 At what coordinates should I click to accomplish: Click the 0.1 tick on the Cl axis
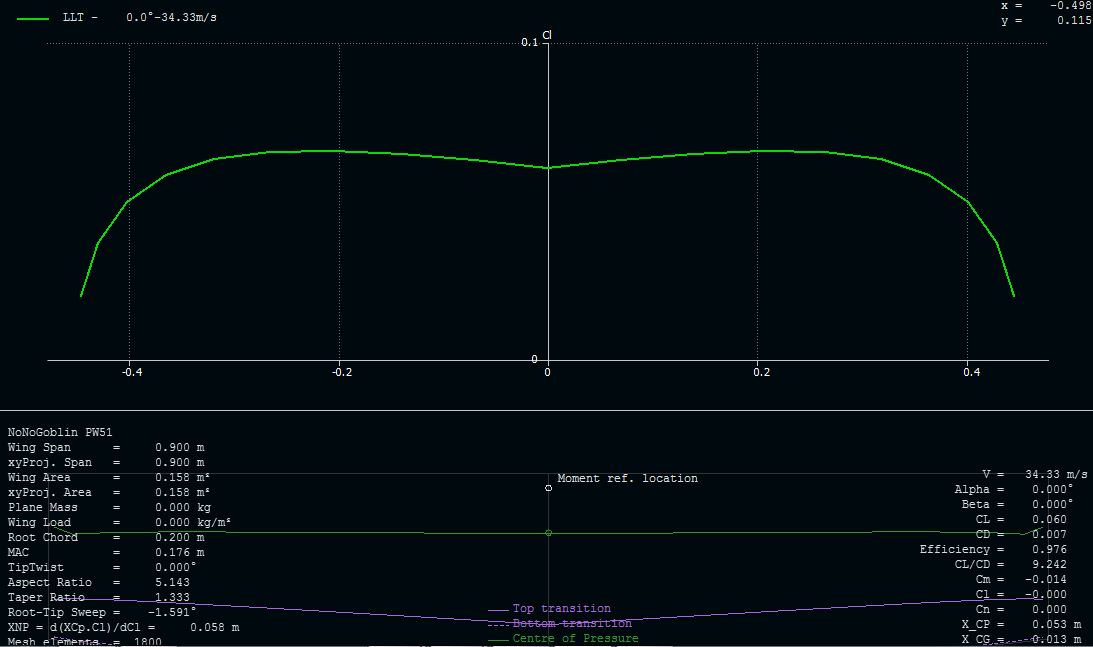[529, 42]
